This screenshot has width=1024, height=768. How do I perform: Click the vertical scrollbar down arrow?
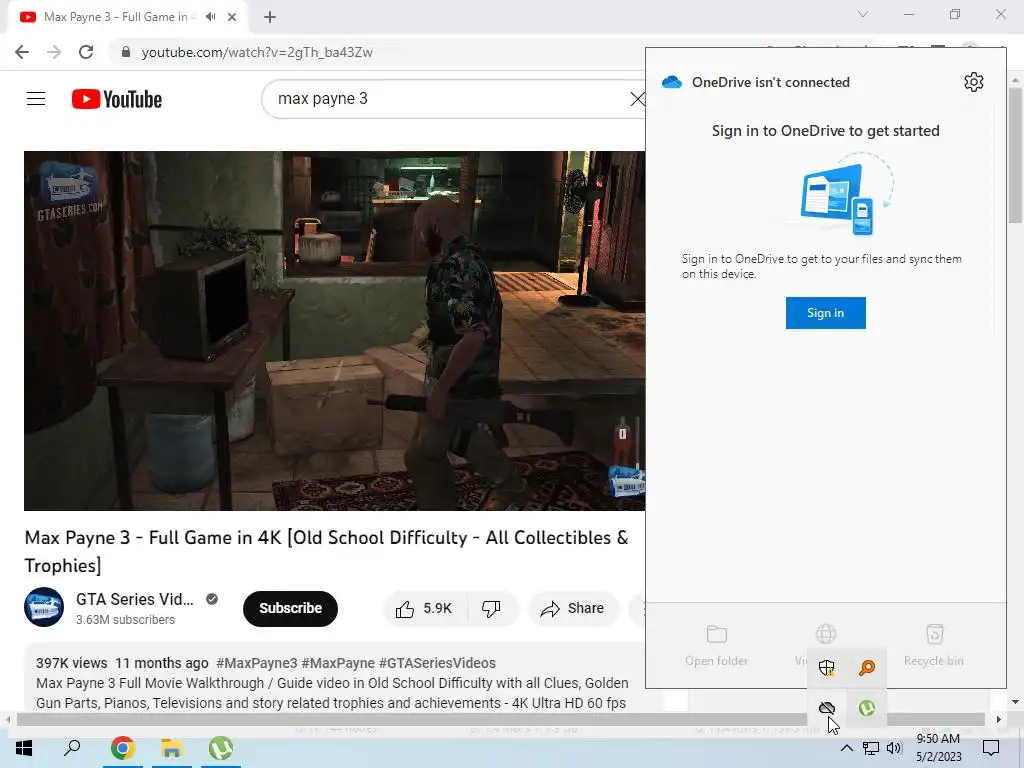pyautogui.click(x=1015, y=702)
